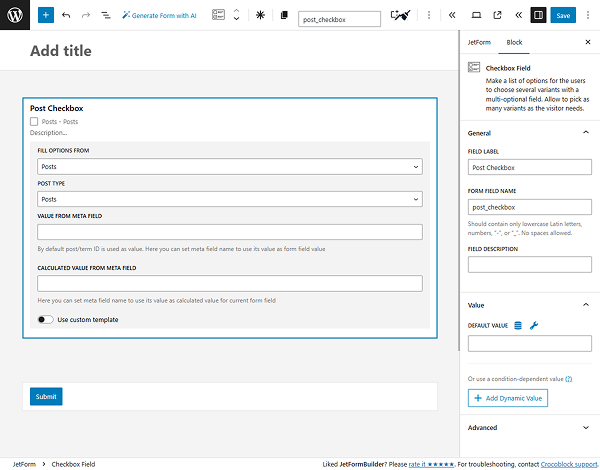Click Add Dynamic Value button
Screen dimensions: 600x470
[507, 398]
